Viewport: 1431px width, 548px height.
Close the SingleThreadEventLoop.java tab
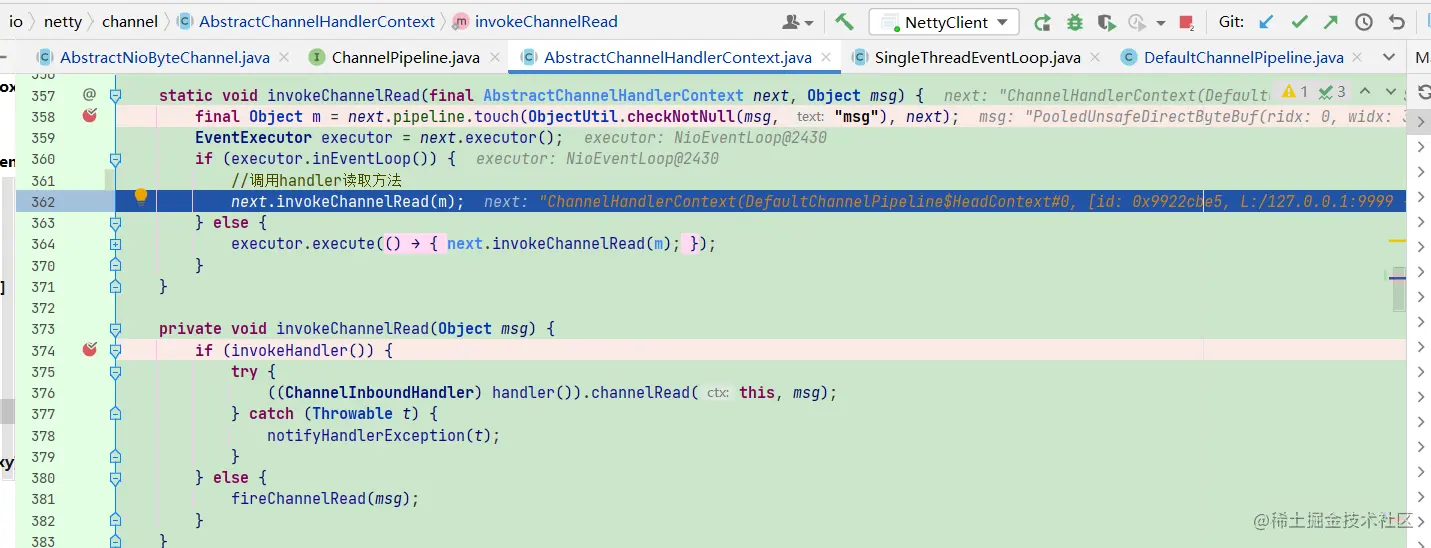coord(1095,58)
